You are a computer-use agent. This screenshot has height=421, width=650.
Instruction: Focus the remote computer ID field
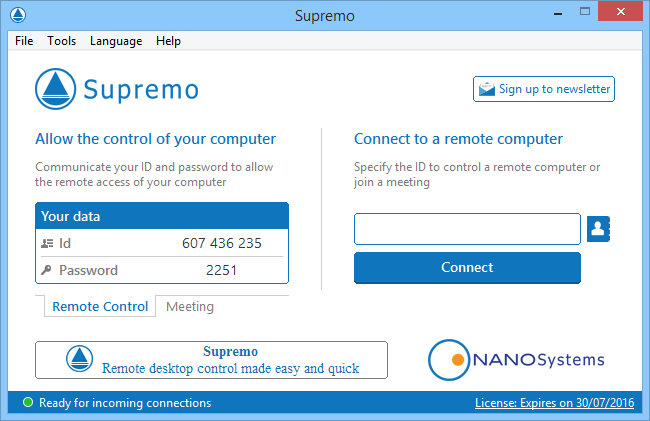[x=467, y=229]
